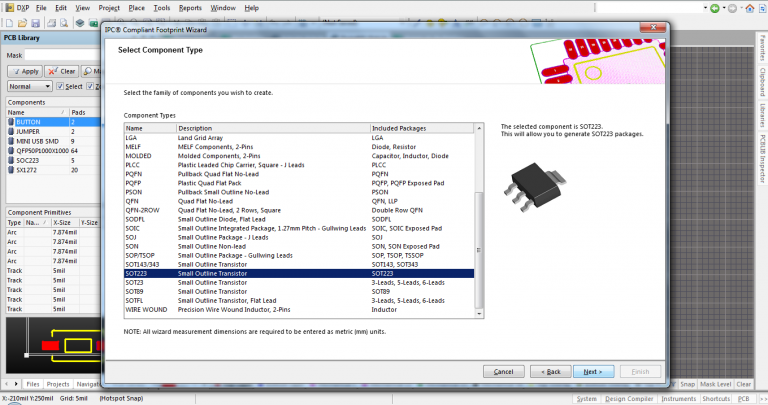Click the Design Compiler status bar button
Image resolution: width=768 pixels, height=405 pixels.
pyautogui.click(x=629, y=399)
